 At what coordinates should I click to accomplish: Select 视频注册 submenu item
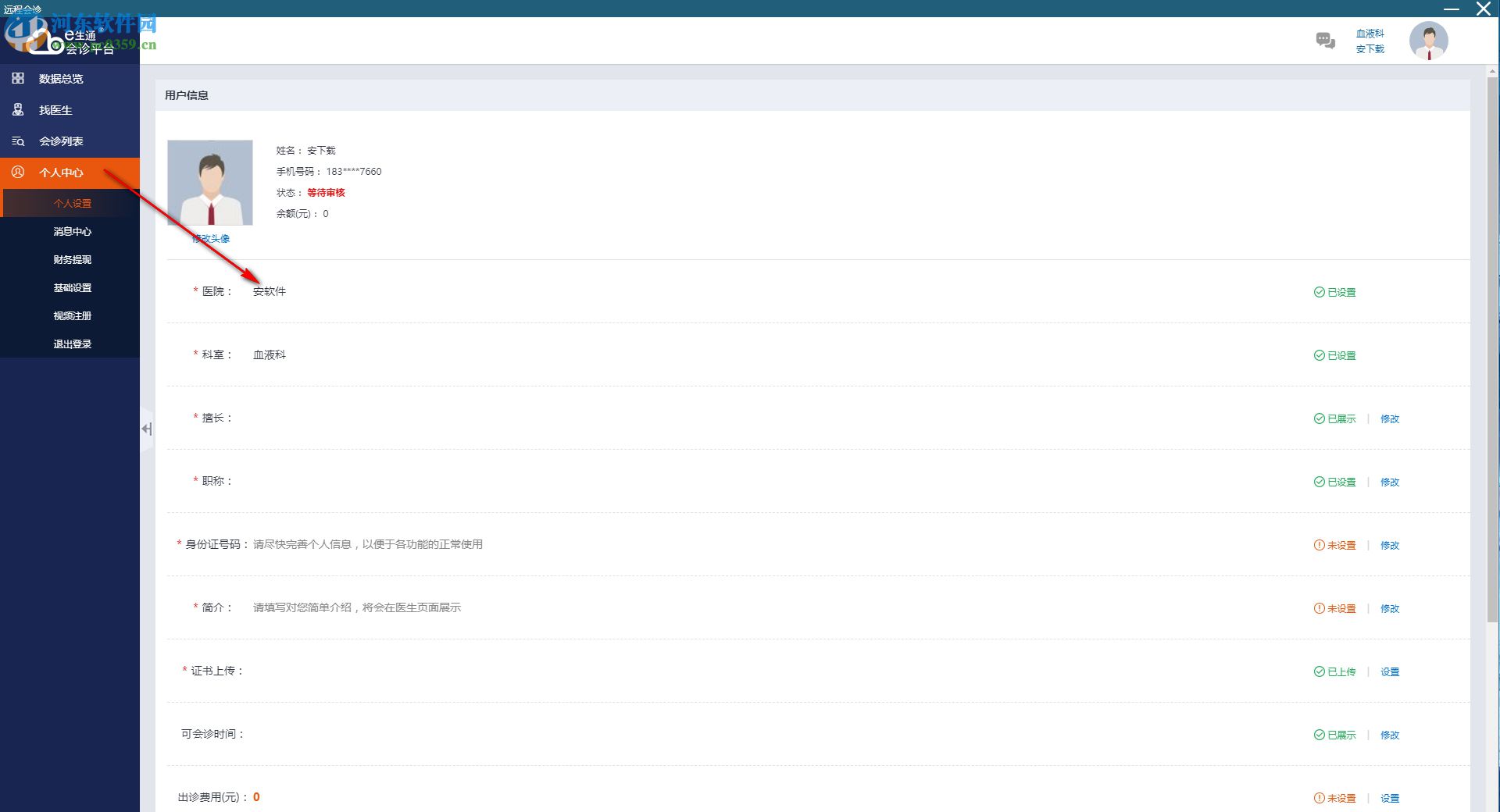click(x=71, y=315)
